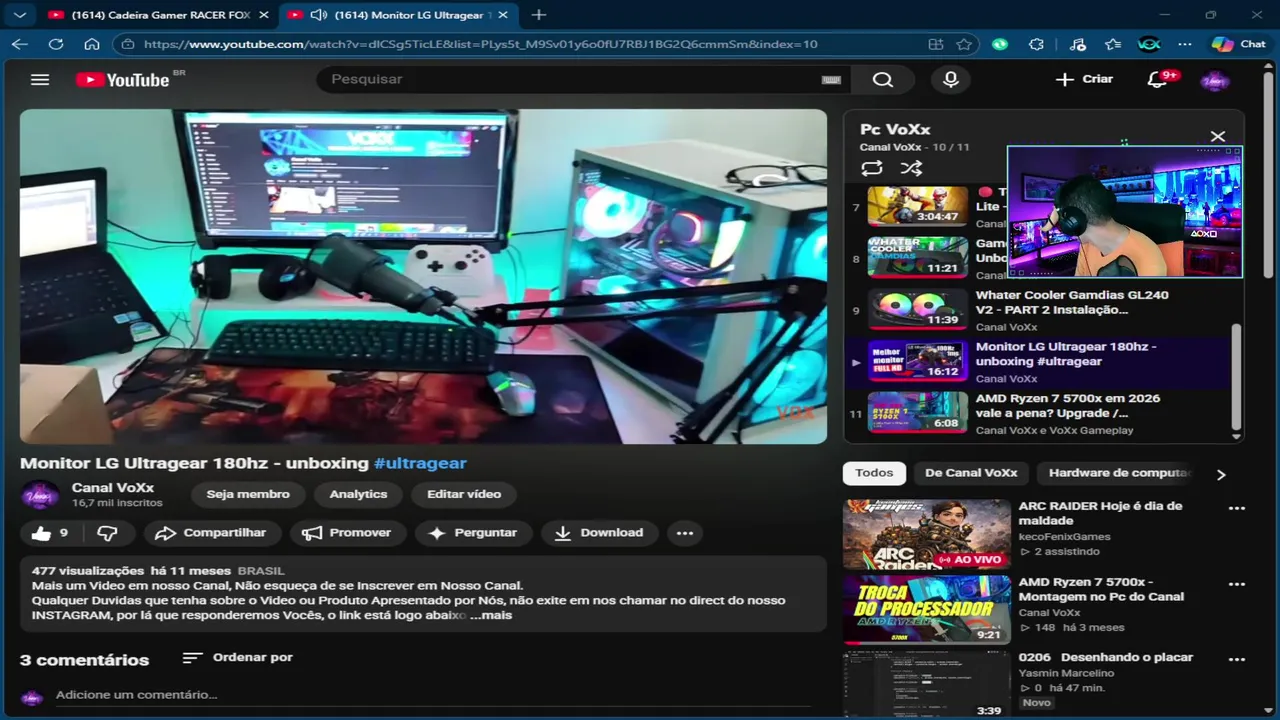Click the main video player
1280x720 pixels.
423,277
